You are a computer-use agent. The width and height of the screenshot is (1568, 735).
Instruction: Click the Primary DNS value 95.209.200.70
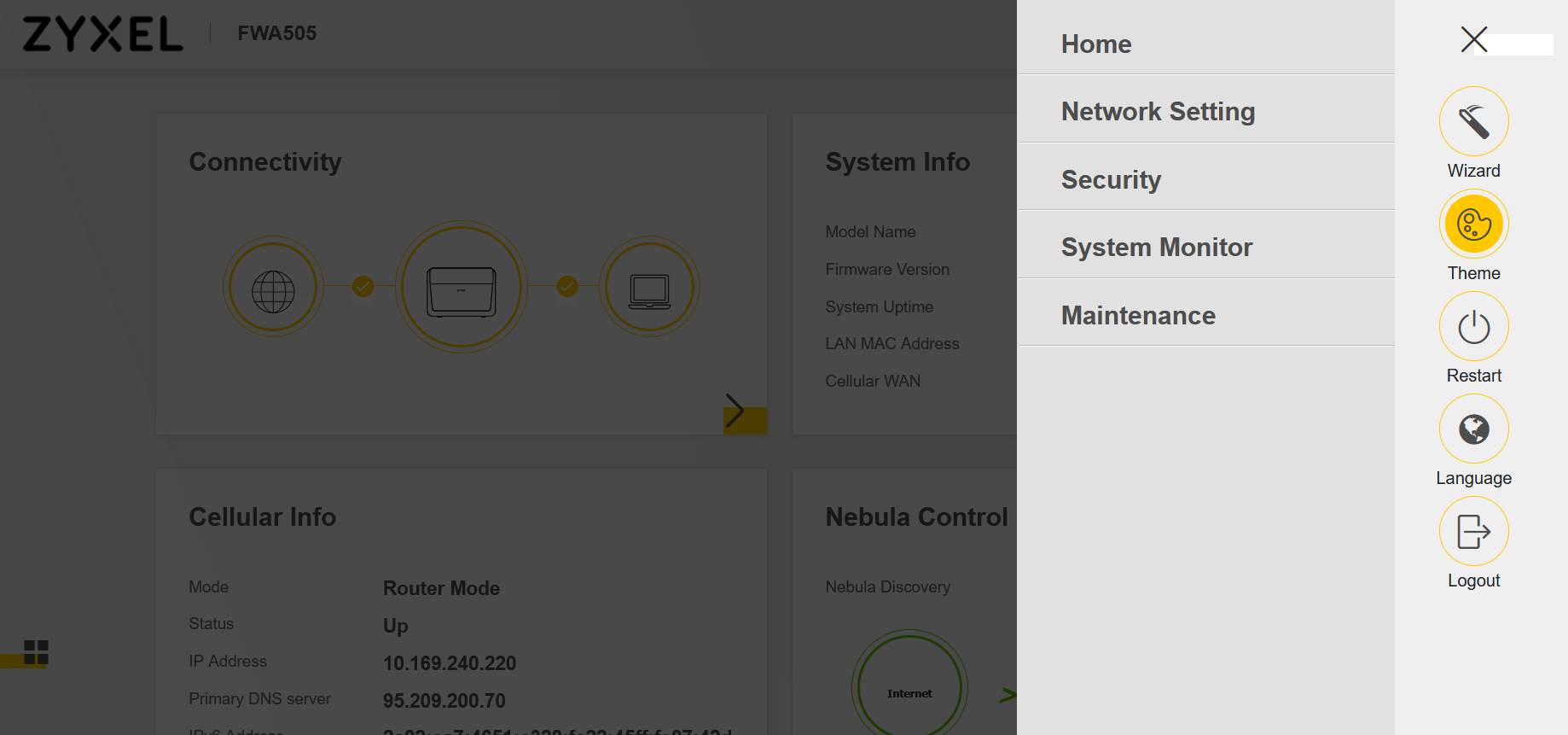click(444, 701)
